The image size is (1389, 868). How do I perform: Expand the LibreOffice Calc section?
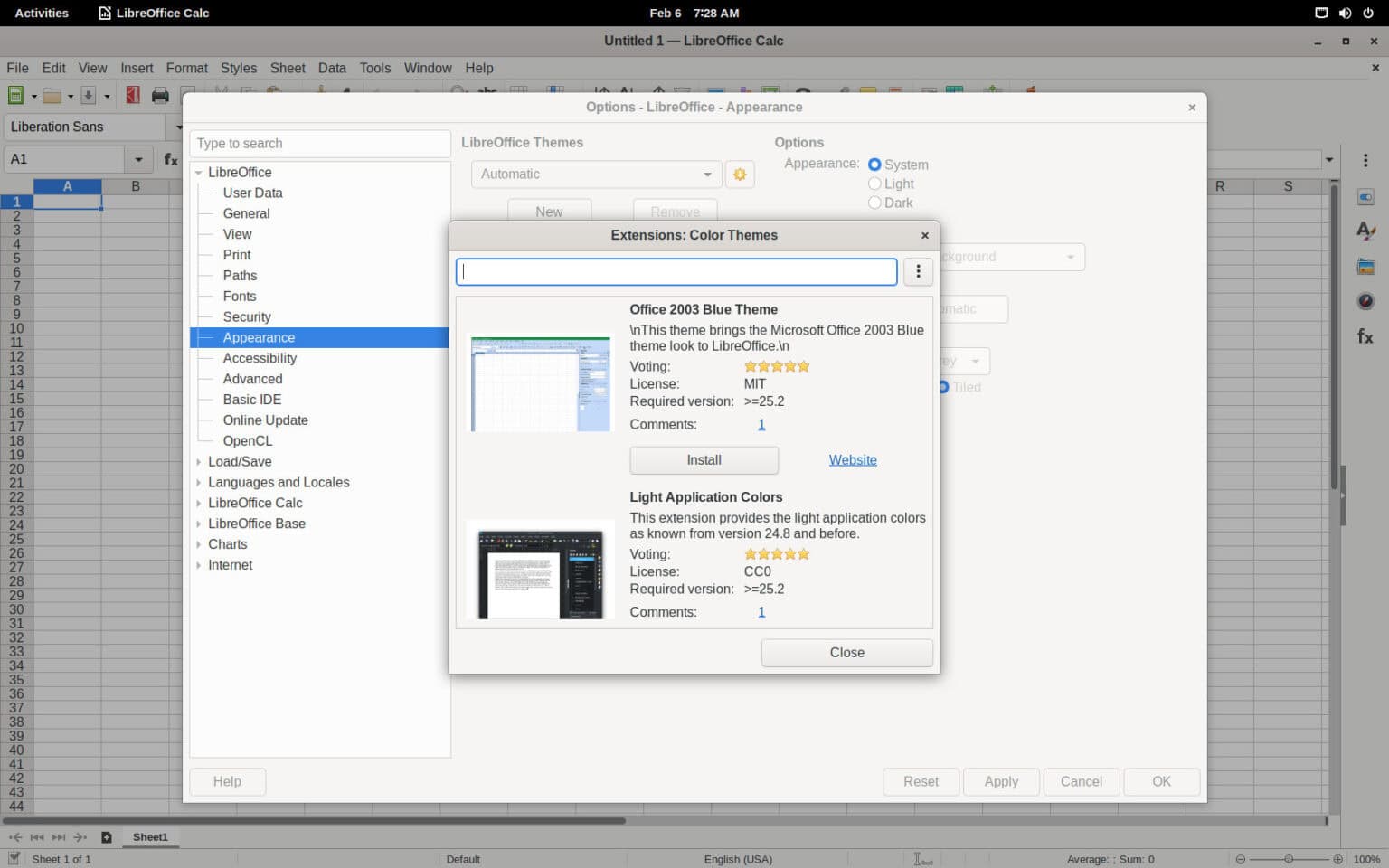(x=199, y=503)
